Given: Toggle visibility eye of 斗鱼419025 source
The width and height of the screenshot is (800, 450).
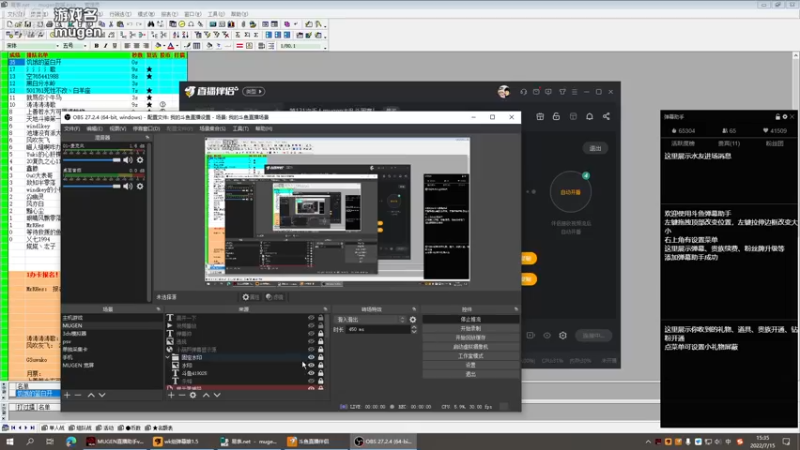Looking at the screenshot, I should (x=311, y=373).
